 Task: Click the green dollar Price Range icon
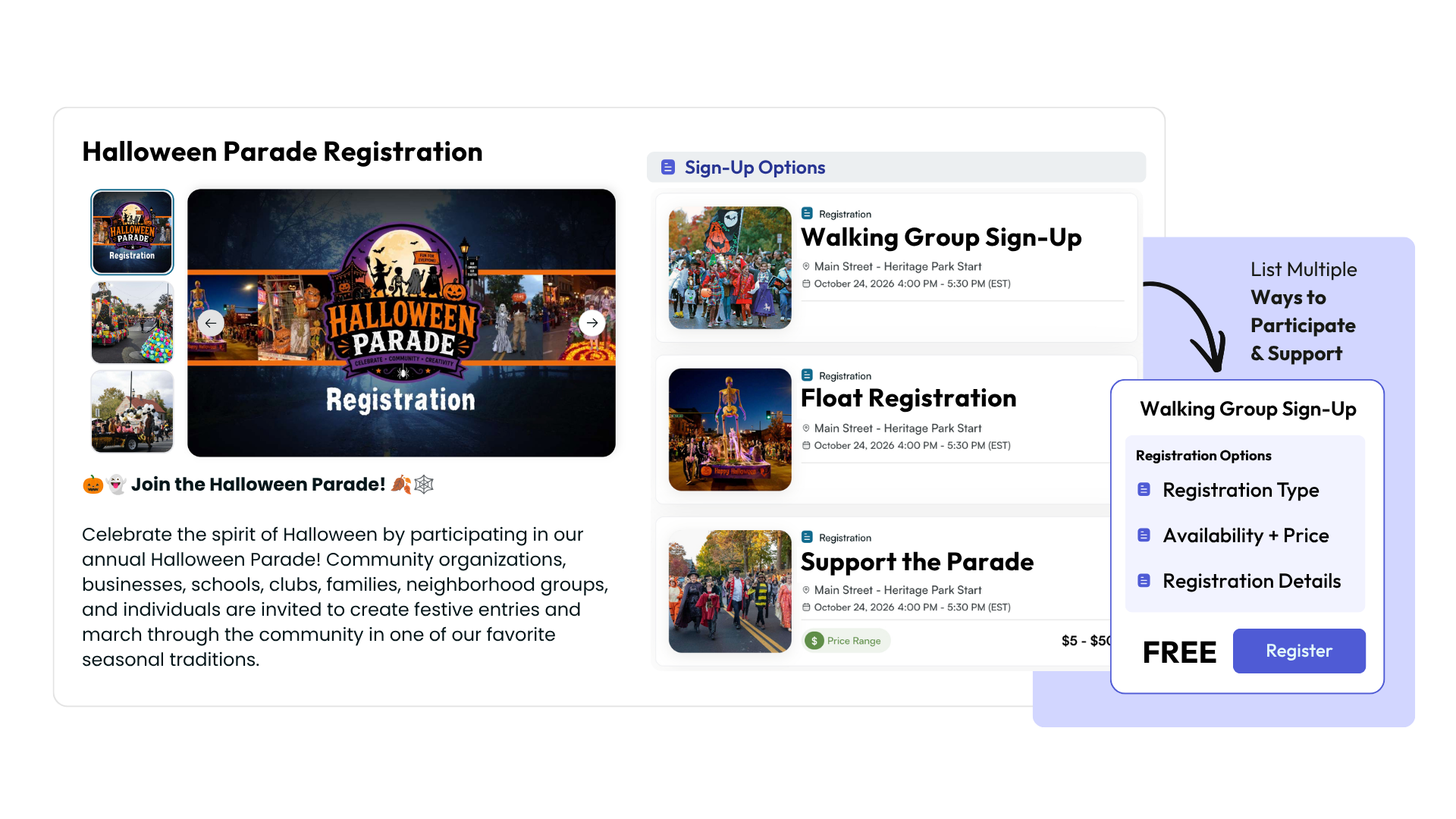click(x=814, y=641)
